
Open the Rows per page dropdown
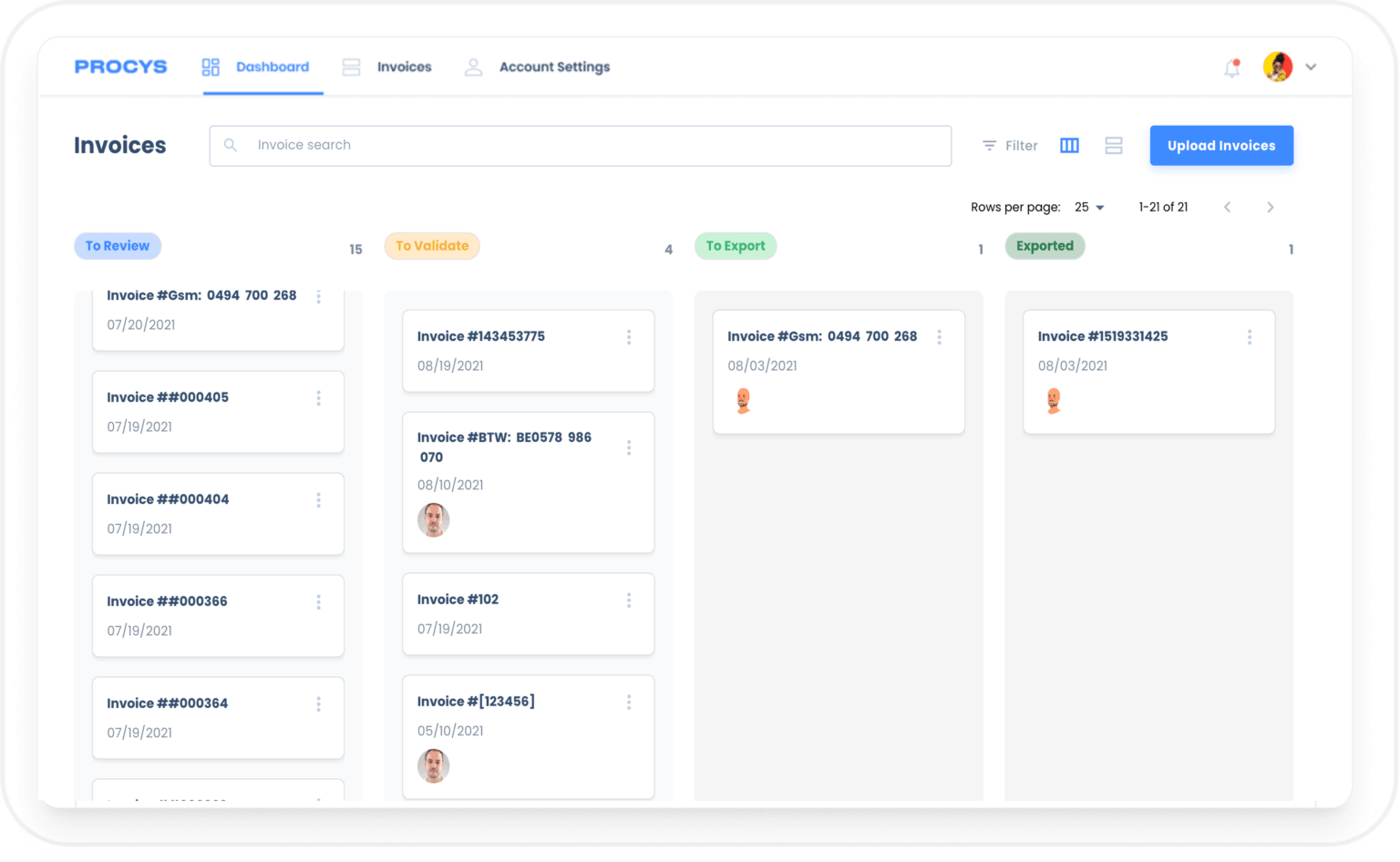pos(1088,207)
